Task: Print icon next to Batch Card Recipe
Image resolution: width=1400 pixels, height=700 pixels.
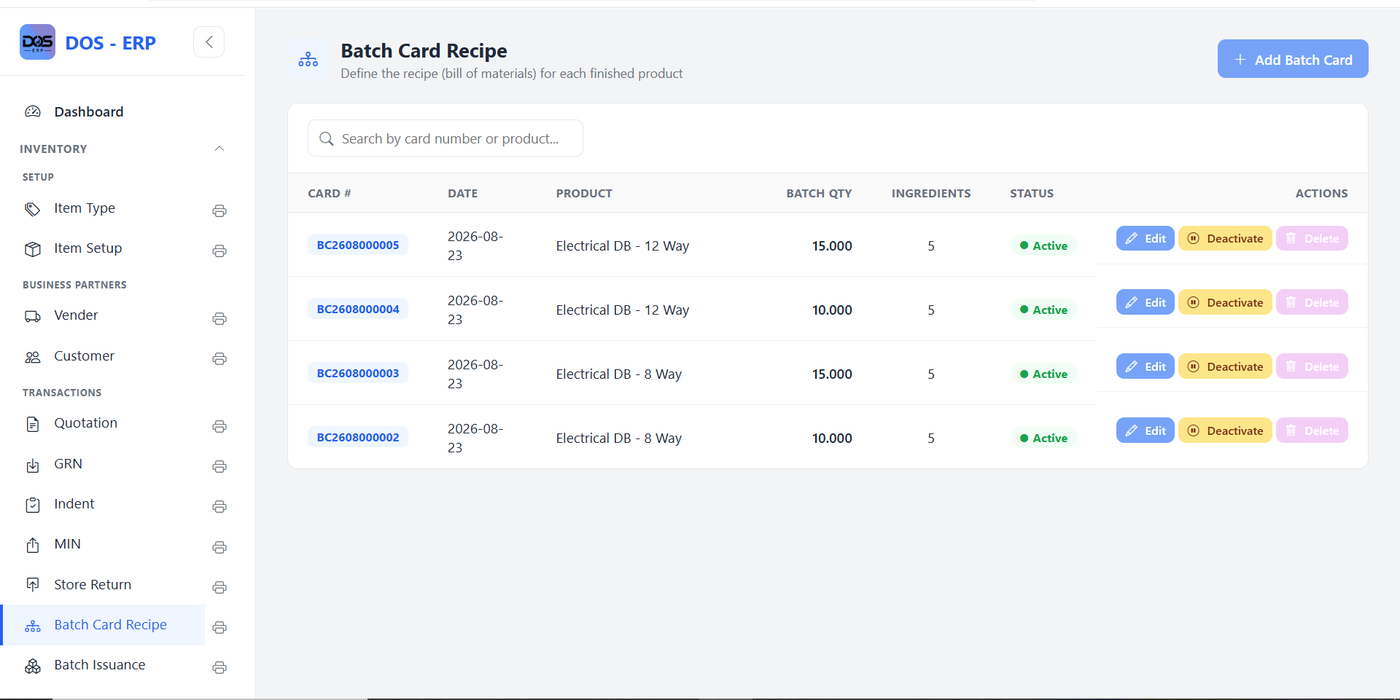Action: point(219,628)
